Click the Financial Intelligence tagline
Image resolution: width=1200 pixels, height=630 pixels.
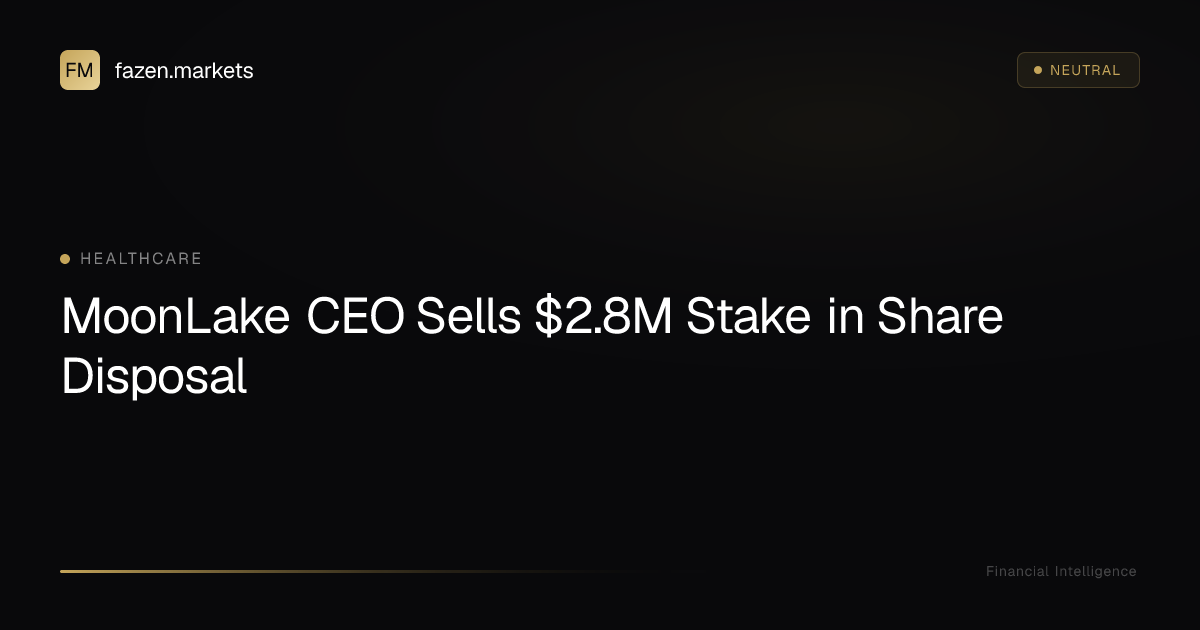click(1061, 571)
